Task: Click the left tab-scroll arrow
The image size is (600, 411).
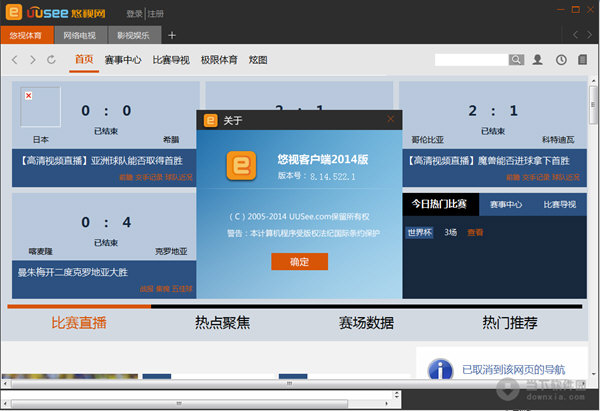Action: [575, 35]
